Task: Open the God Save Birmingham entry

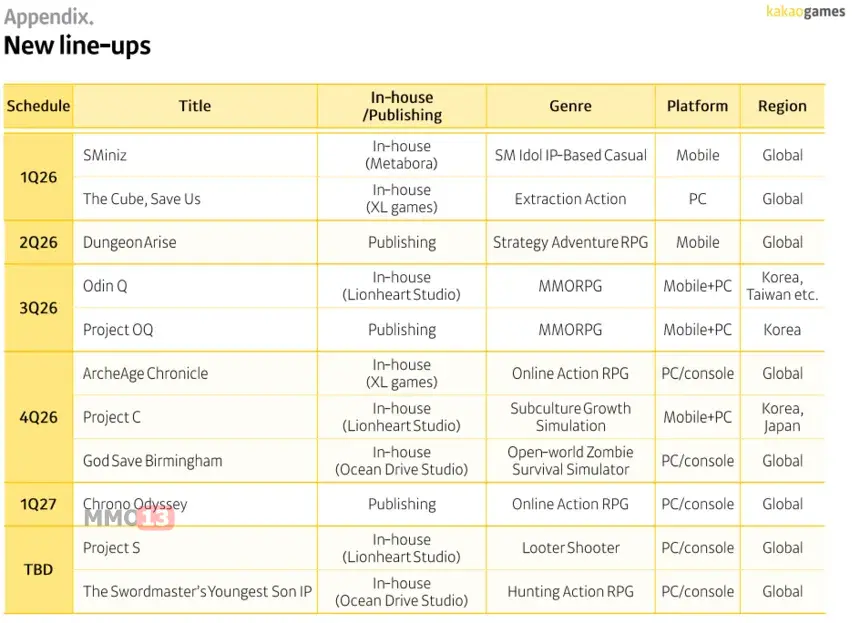Action: (x=153, y=461)
